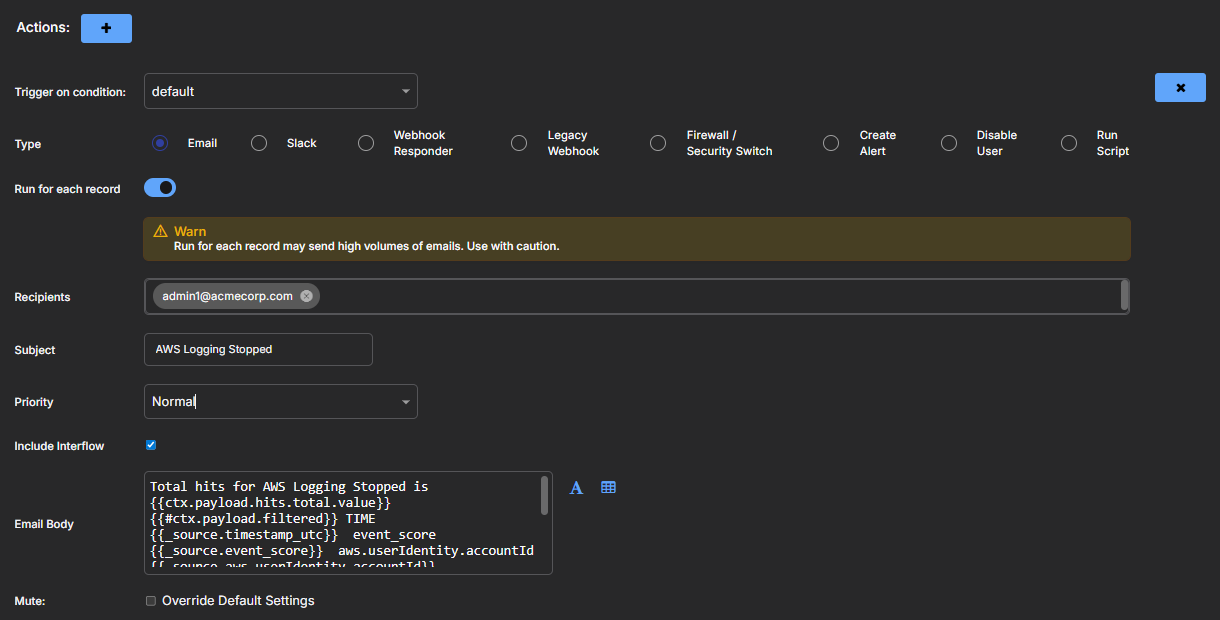Enable Override Default Settings checkbox

click(151, 601)
